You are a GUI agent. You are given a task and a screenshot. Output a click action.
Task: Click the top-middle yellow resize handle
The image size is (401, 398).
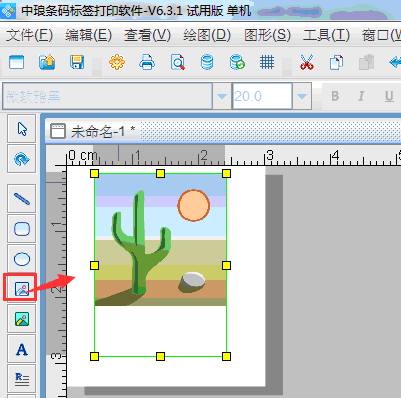(x=160, y=173)
